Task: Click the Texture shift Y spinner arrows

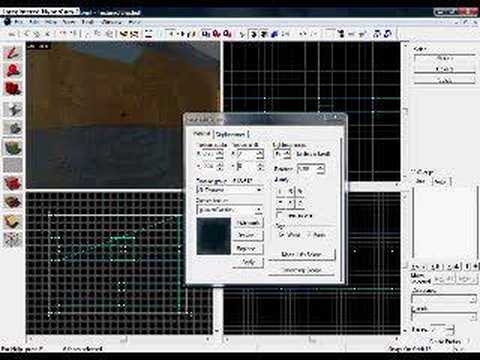Action: (260, 166)
